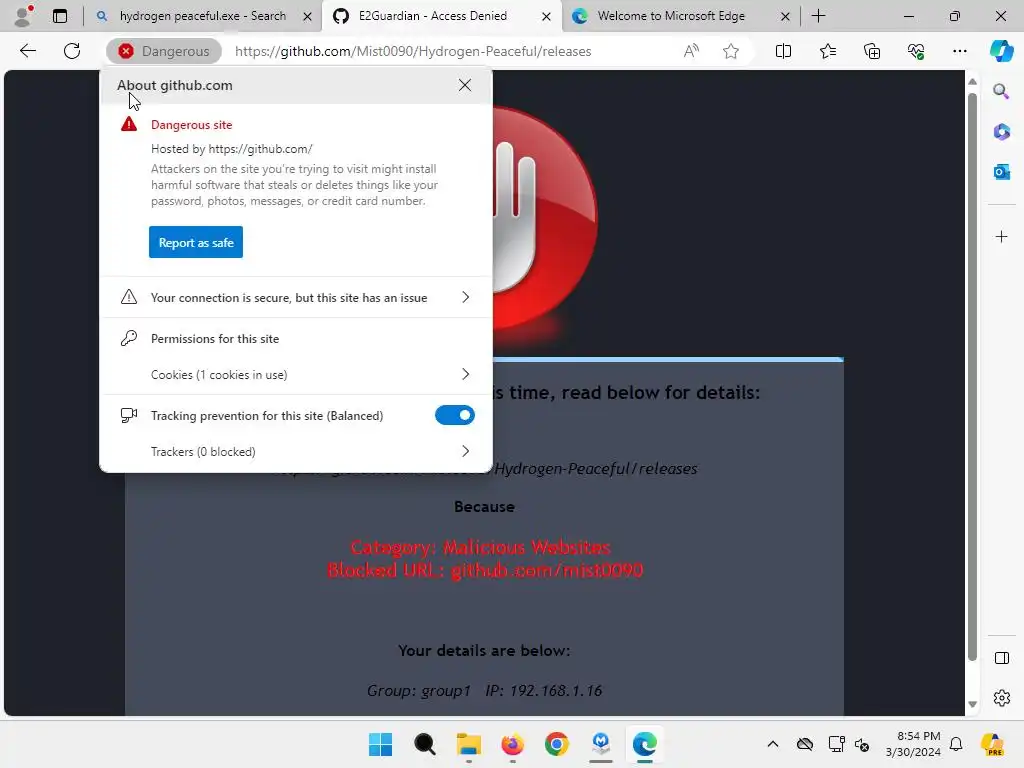
Task: Close the hydrogen peaceful.exe Search tab
Action: pos(307,16)
